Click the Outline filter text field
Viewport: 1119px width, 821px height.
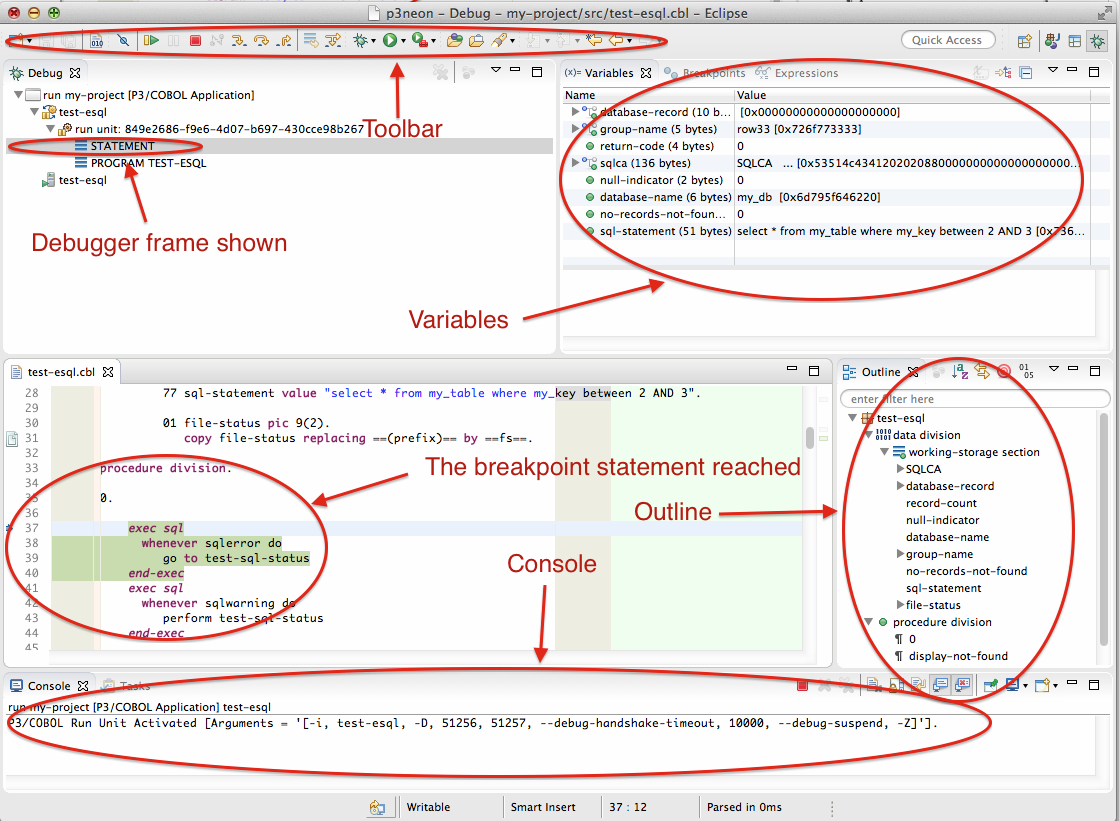coord(975,398)
